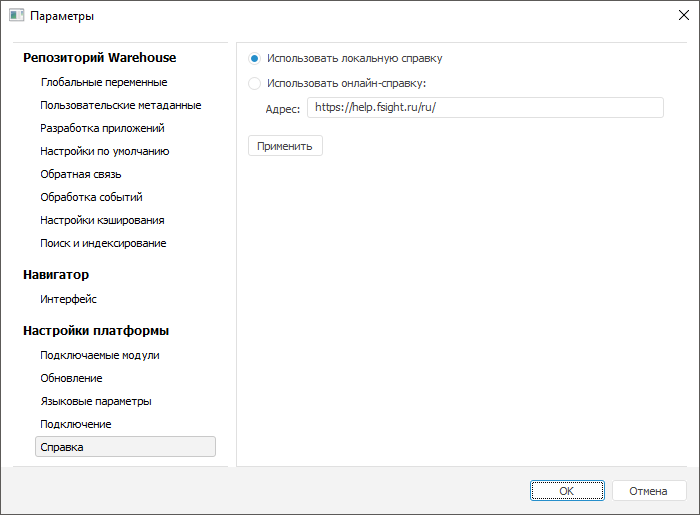The image size is (700, 515).
Task: Click the Отмена button
Action: [648, 491]
